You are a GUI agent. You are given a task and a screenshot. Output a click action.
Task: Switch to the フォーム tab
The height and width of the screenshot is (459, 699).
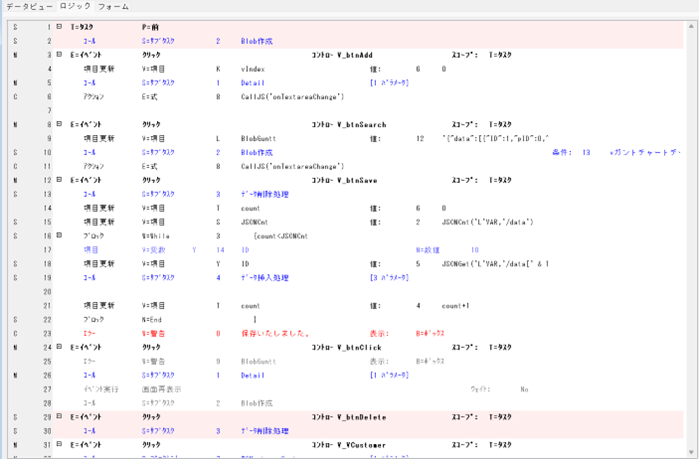(x=113, y=7)
